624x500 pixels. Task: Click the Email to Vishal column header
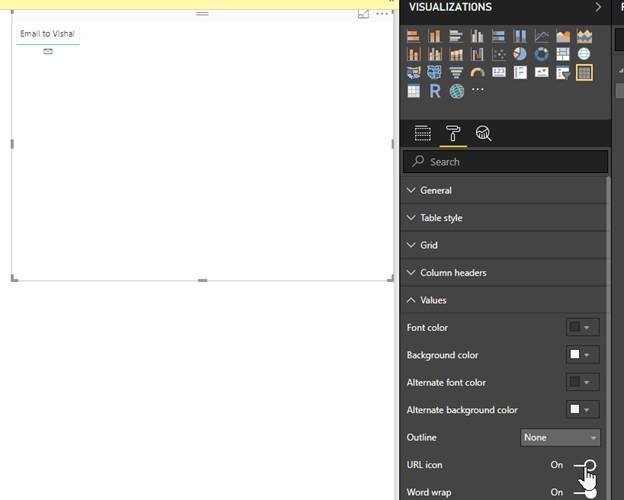tap(47, 34)
